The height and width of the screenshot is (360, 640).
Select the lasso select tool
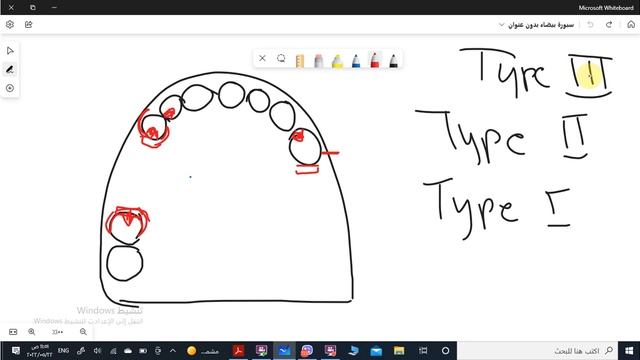[x=281, y=58]
